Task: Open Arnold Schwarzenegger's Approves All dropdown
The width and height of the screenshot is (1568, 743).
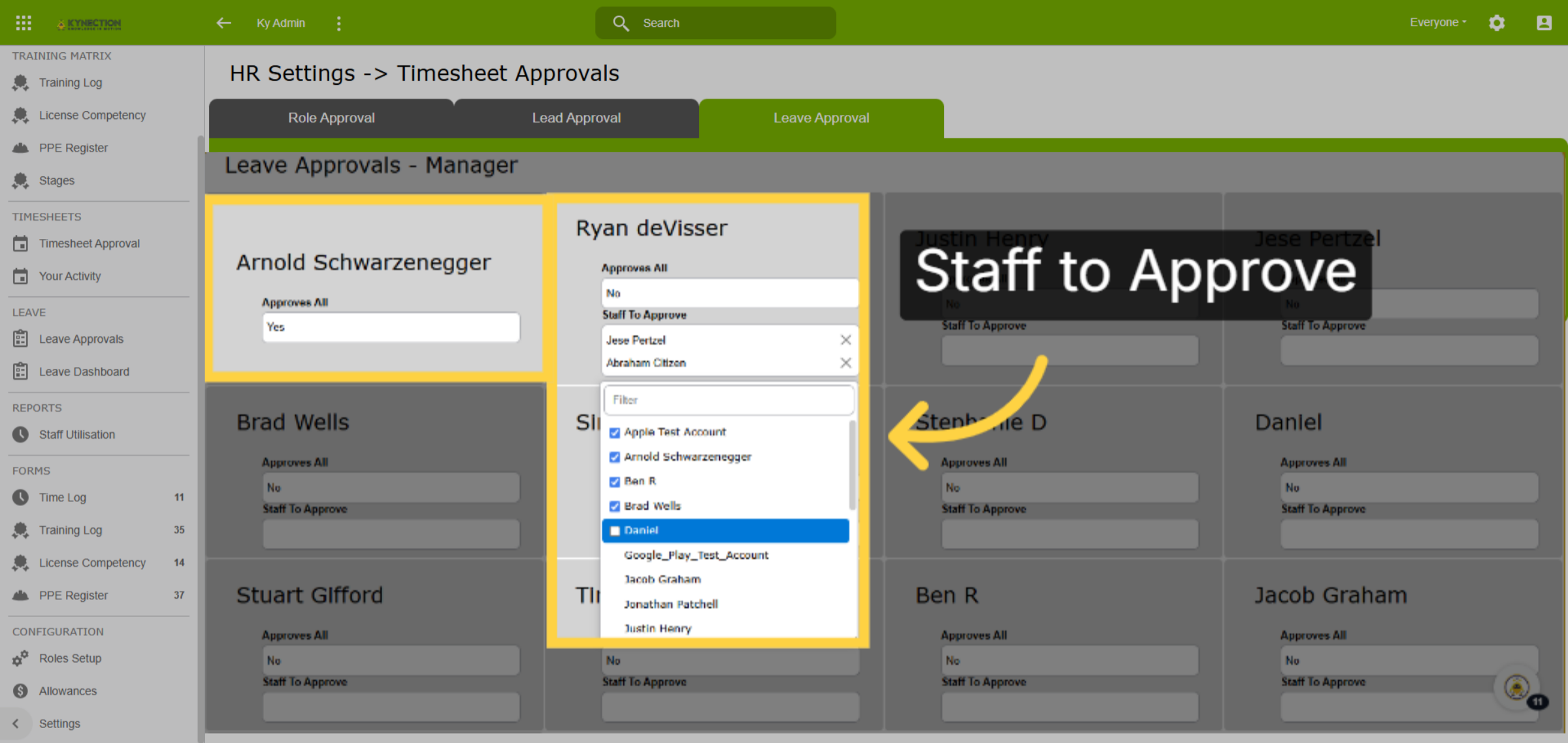Action: coord(391,327)
